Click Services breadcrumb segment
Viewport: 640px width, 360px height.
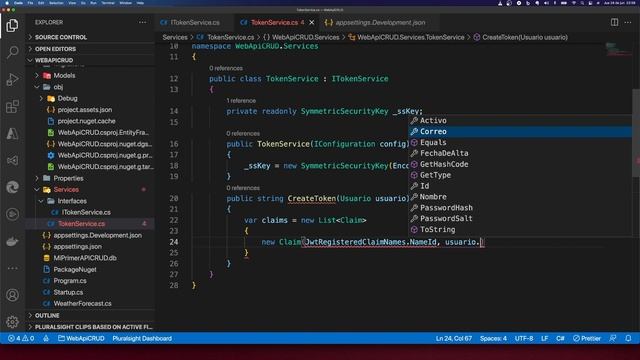coord(175,37)
